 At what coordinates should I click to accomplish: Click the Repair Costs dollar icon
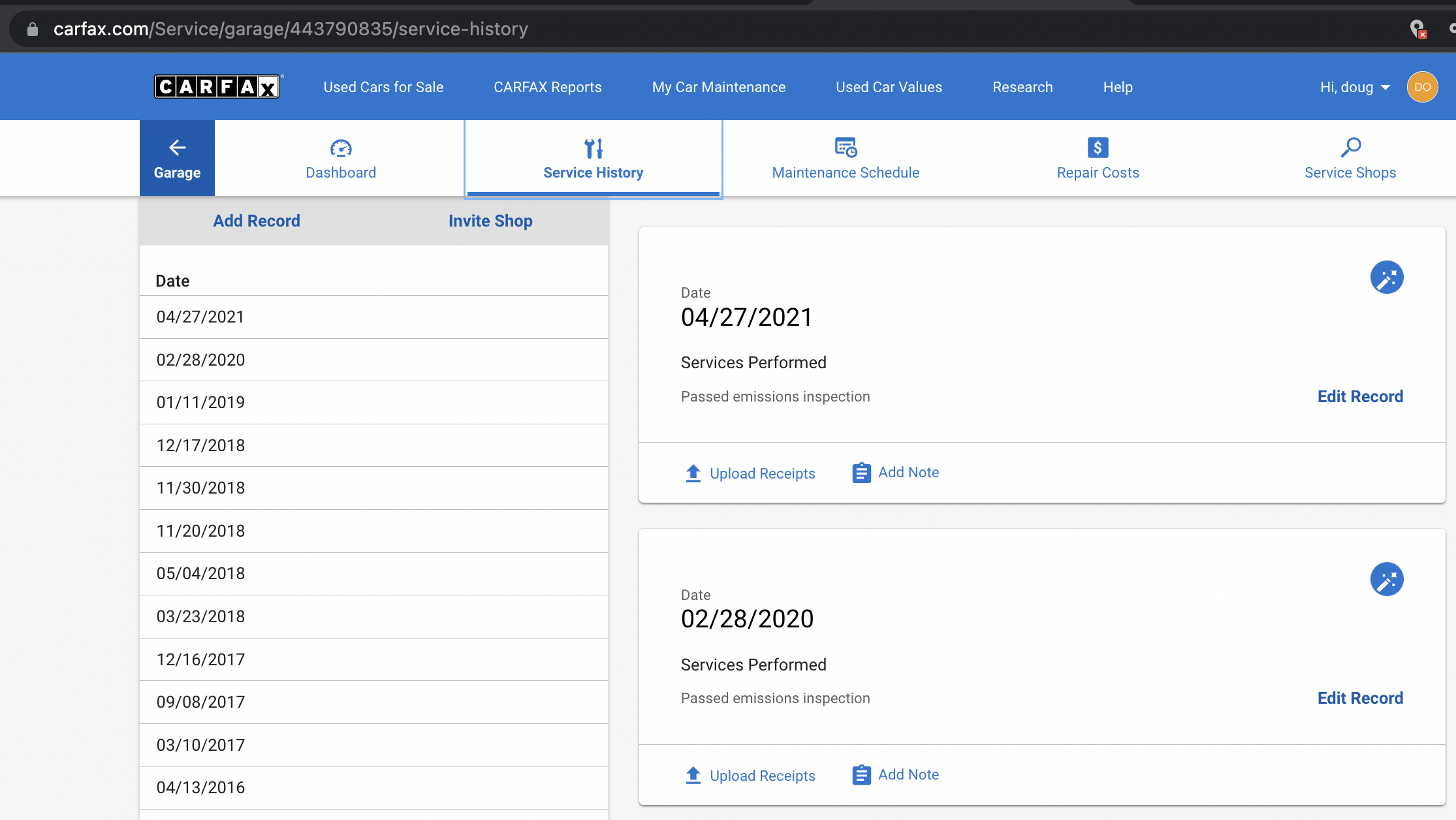coord(1098,148)
